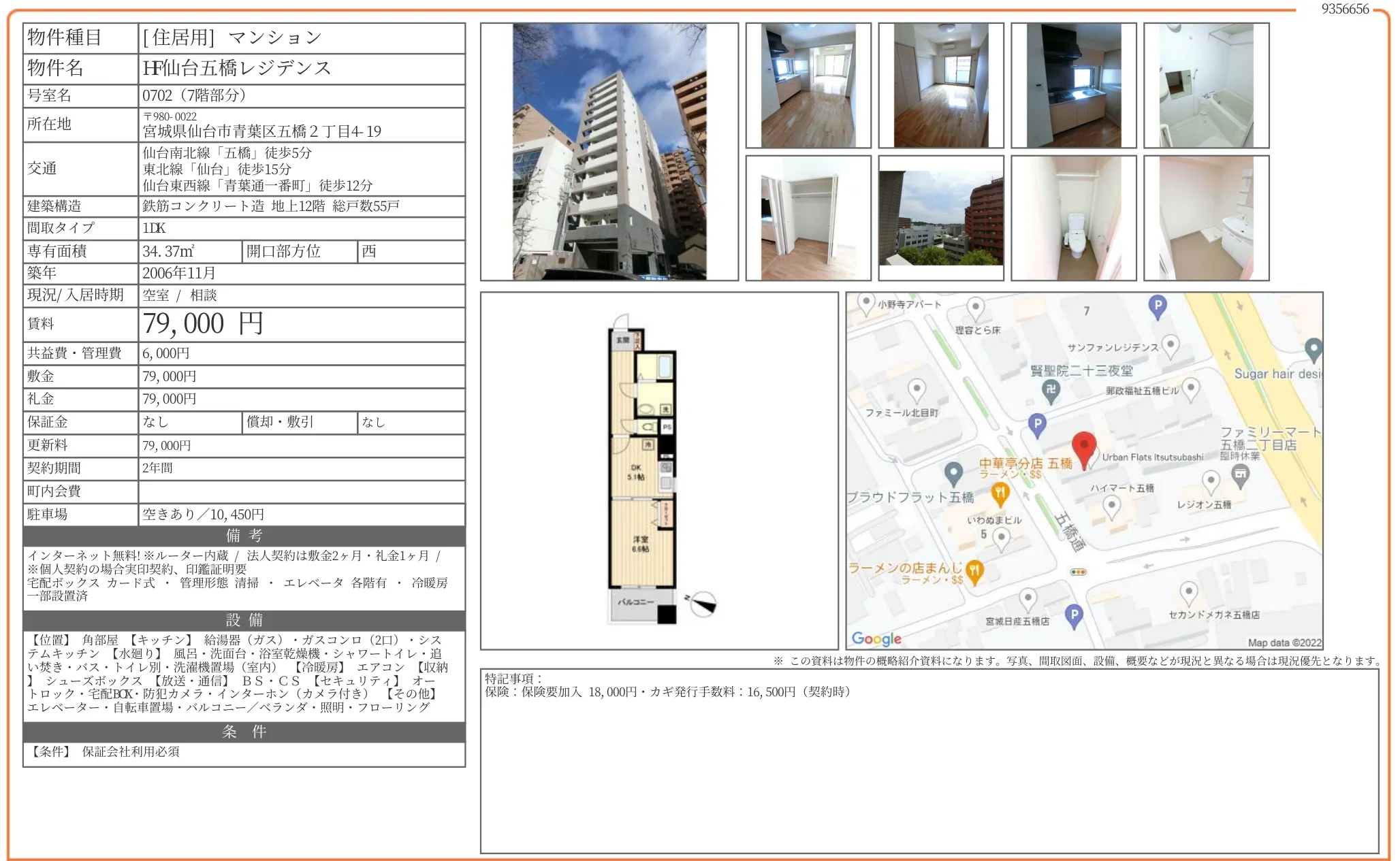Click the FamilyMart convenience store map icon
Screen dimensions: 1400x861
(1241, 474)
